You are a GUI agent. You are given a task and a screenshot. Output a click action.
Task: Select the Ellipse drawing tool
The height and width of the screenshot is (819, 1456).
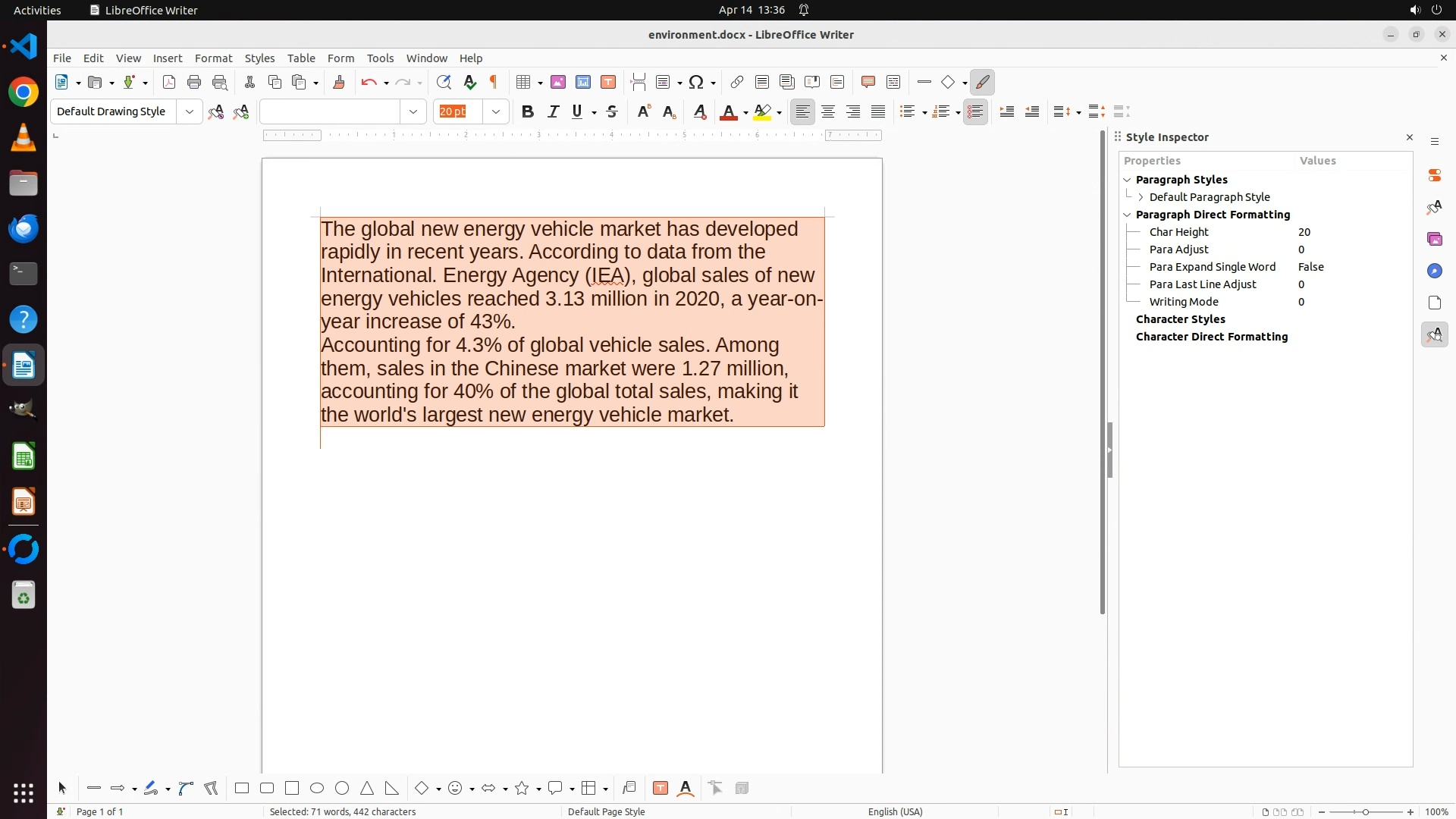(x=317, y=788)
